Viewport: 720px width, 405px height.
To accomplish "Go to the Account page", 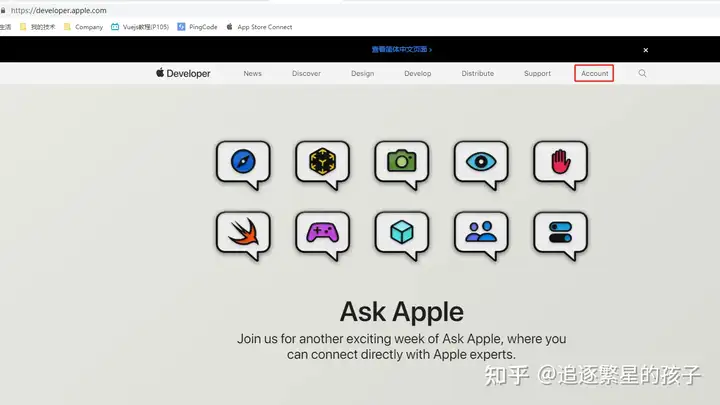I will [594, 73].
